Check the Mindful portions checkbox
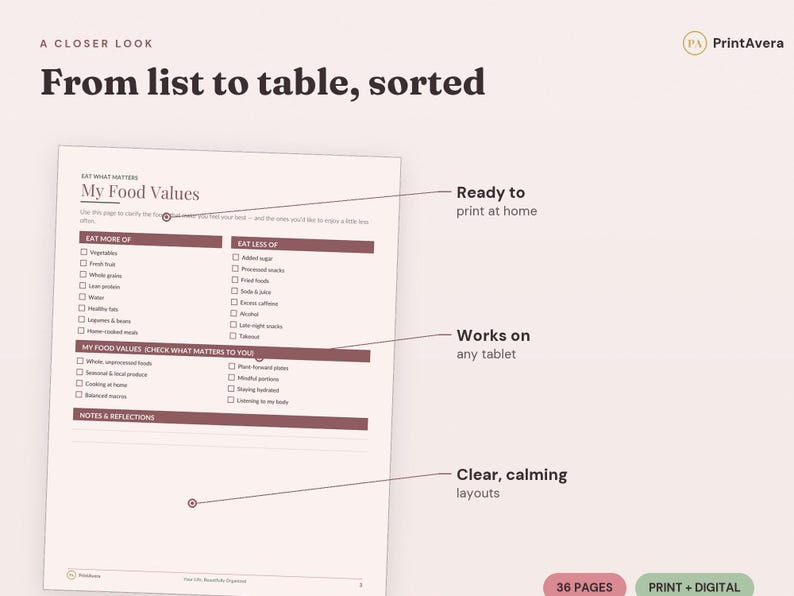Image resolution: width=794 pixels, height=596 pixels. point(231,377)
